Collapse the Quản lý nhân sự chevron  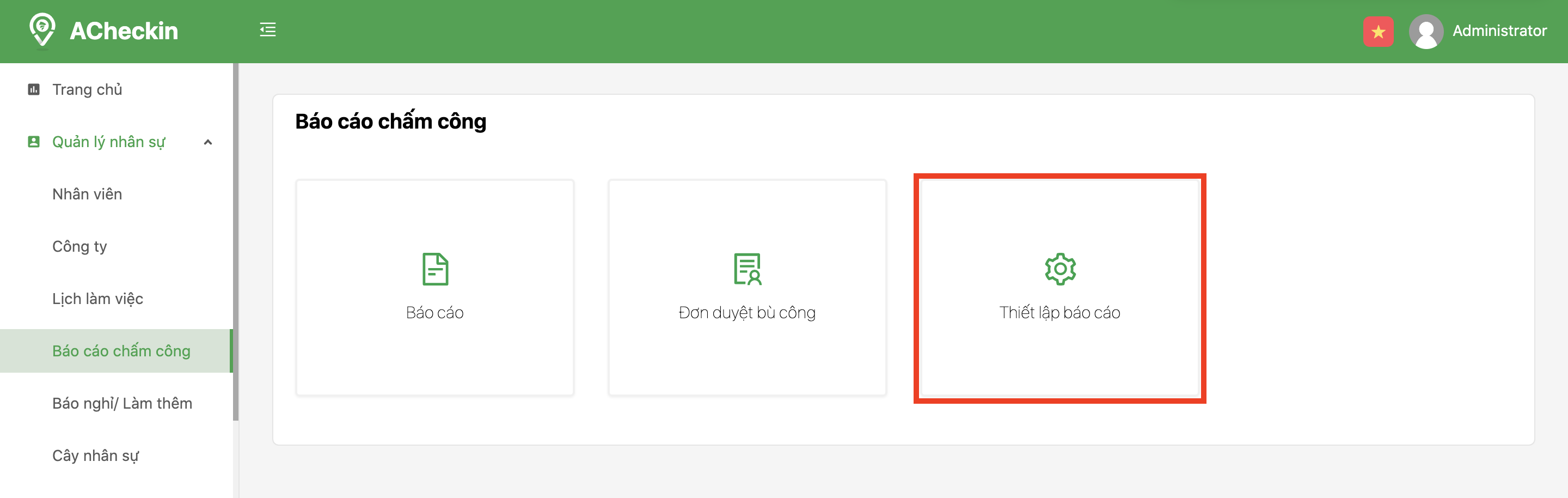(x=208, y=142)
